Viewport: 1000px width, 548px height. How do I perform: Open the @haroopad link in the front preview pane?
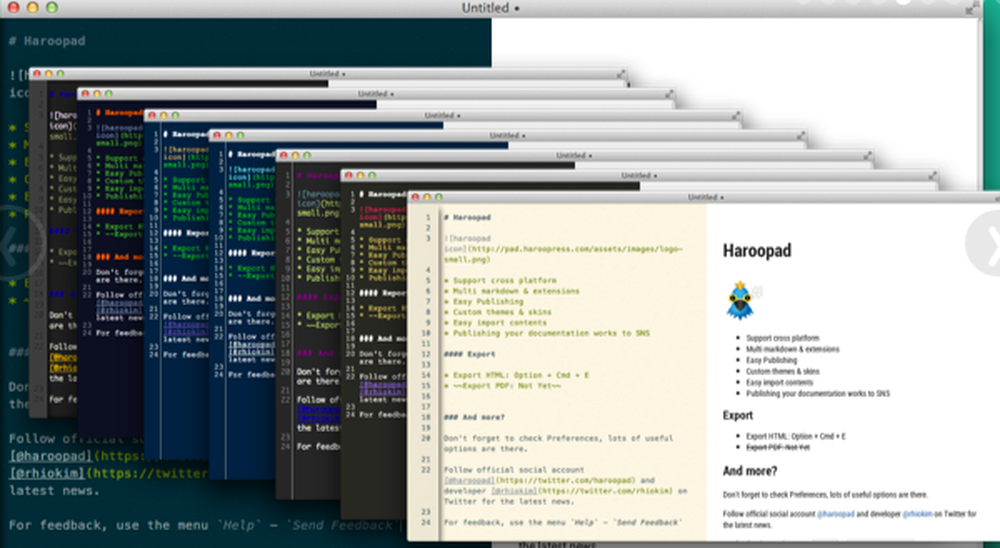point(835,514)
